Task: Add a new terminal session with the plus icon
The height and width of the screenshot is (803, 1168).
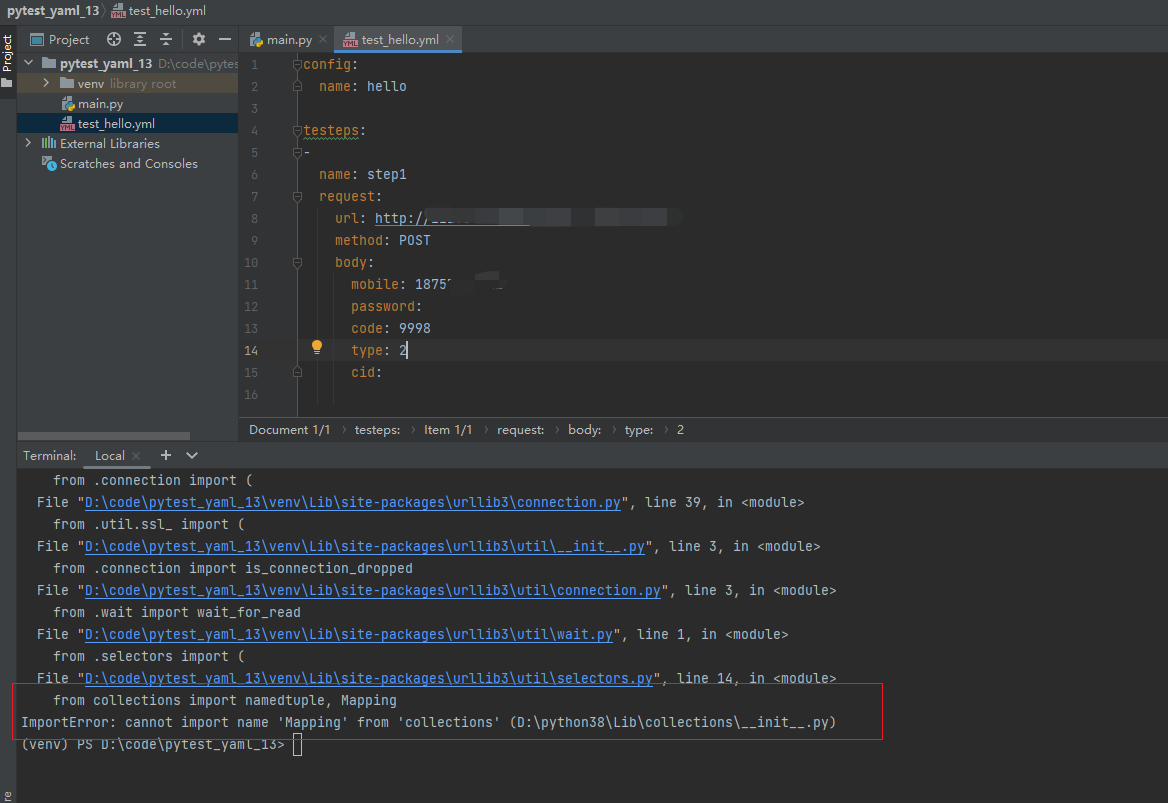Action: pyautogui.click(x=165, y=455)
